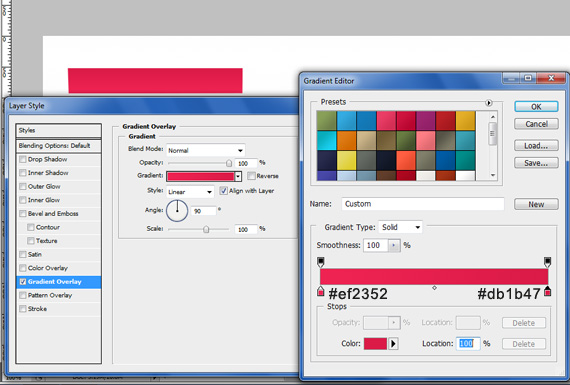The width and height of the screenshot is (570, 385).
Task: Click the Load... button
Action: (x=536, y=146)
